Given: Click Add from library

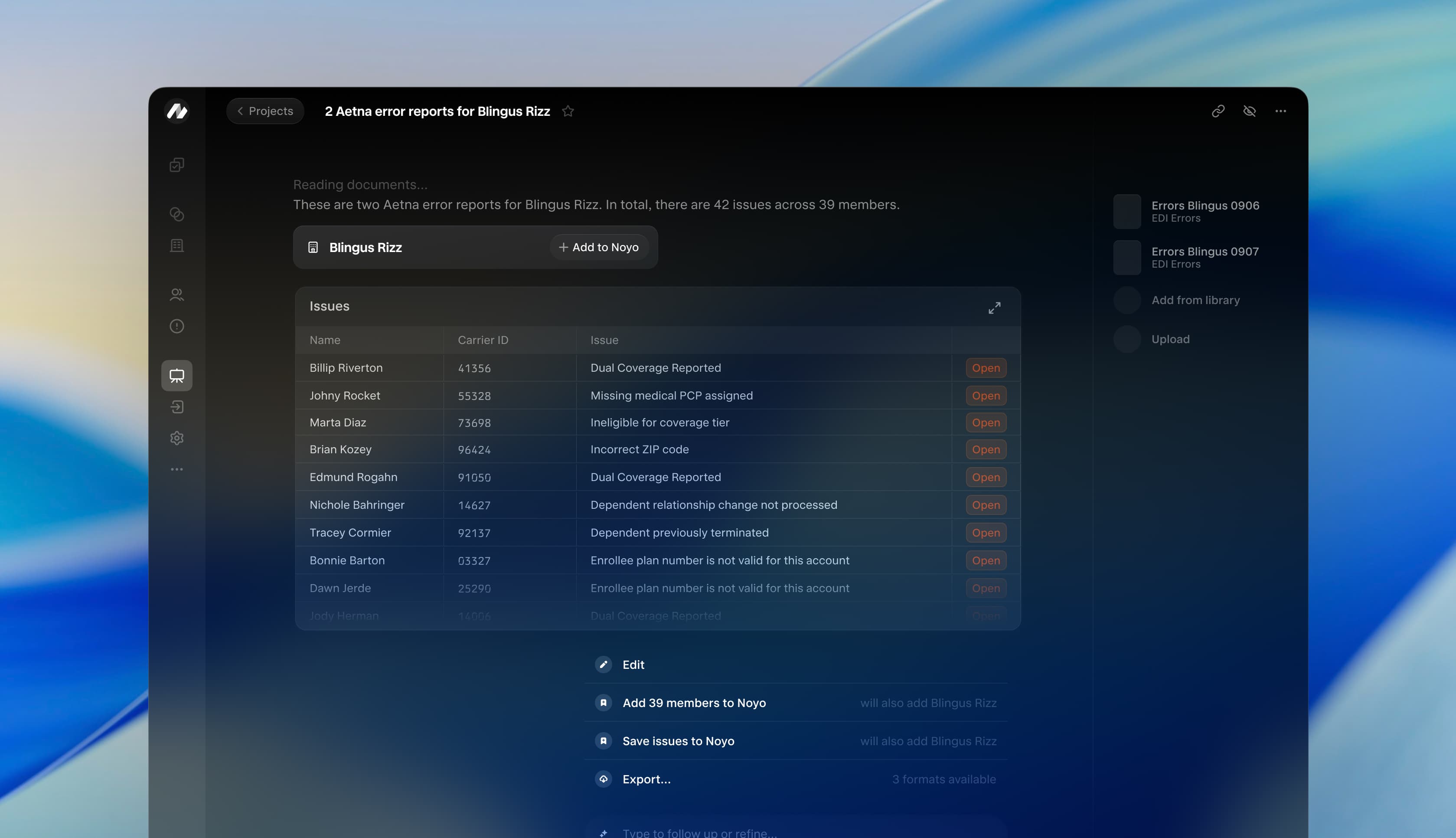Looking at the screenshot, I should pyautogui.click(x=1177, y=300).
